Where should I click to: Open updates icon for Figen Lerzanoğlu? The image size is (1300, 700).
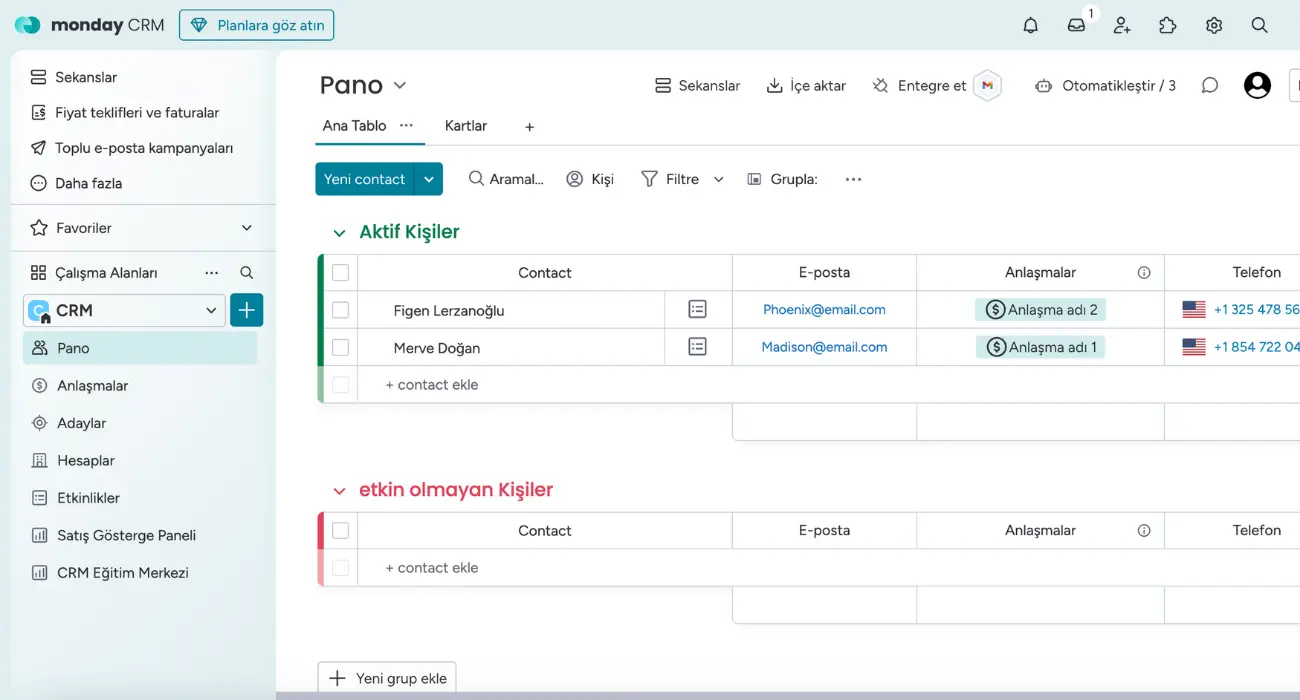tap(697, 310)
